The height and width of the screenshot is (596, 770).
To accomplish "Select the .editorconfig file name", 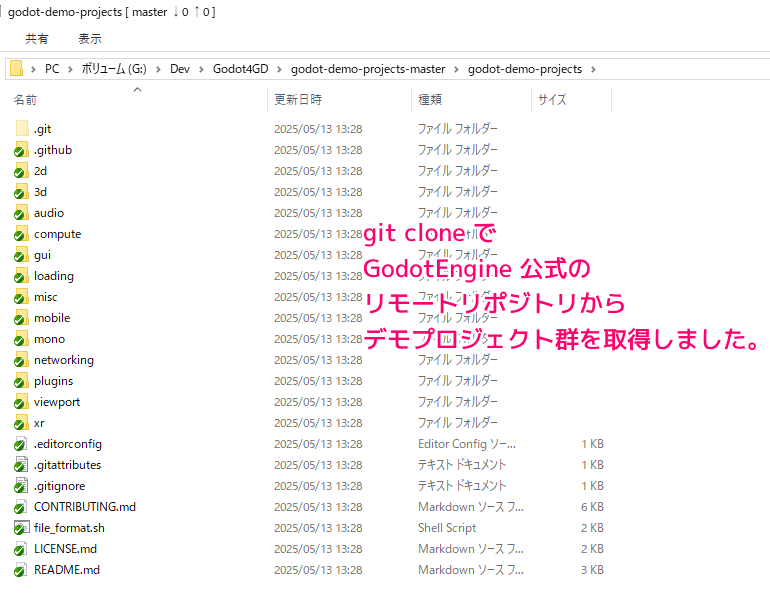I will point(68,444).
